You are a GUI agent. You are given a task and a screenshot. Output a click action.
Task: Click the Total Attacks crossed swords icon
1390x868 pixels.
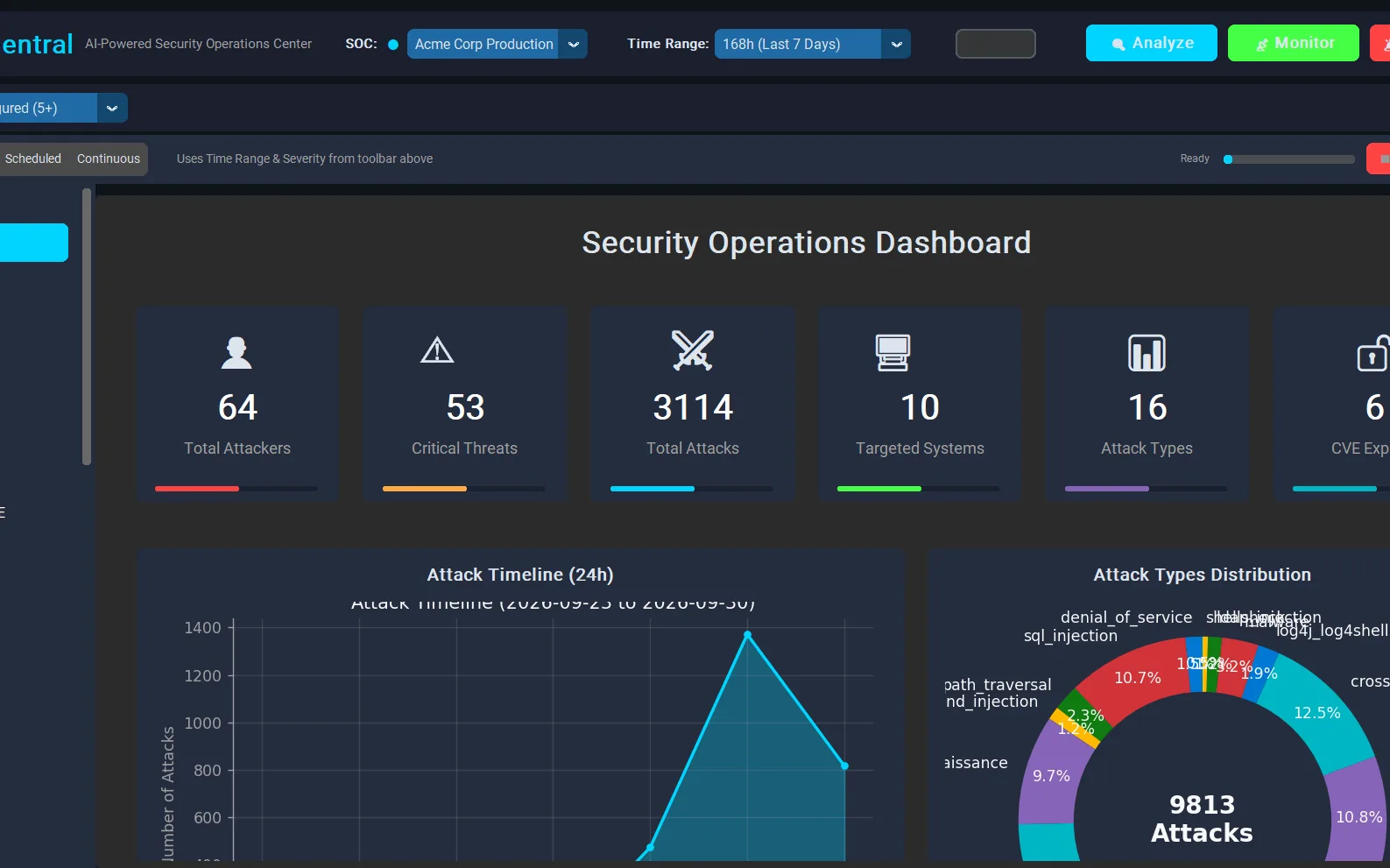pyautogui.click(x=693, y=350)
